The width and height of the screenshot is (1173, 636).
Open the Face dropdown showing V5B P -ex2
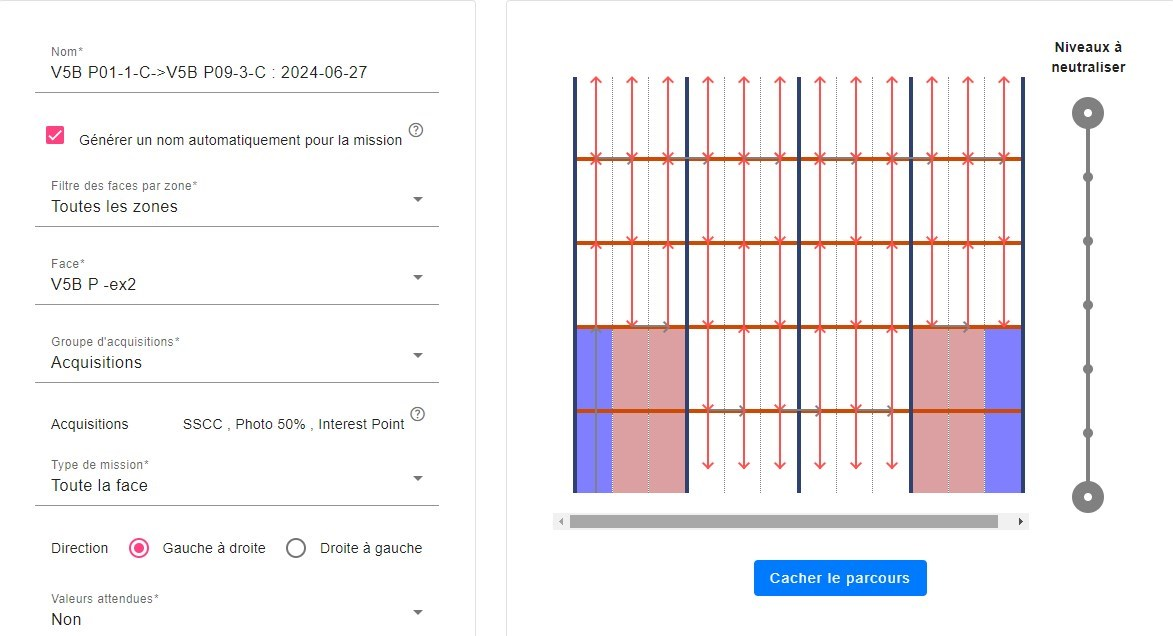click(x=236, y=277)
